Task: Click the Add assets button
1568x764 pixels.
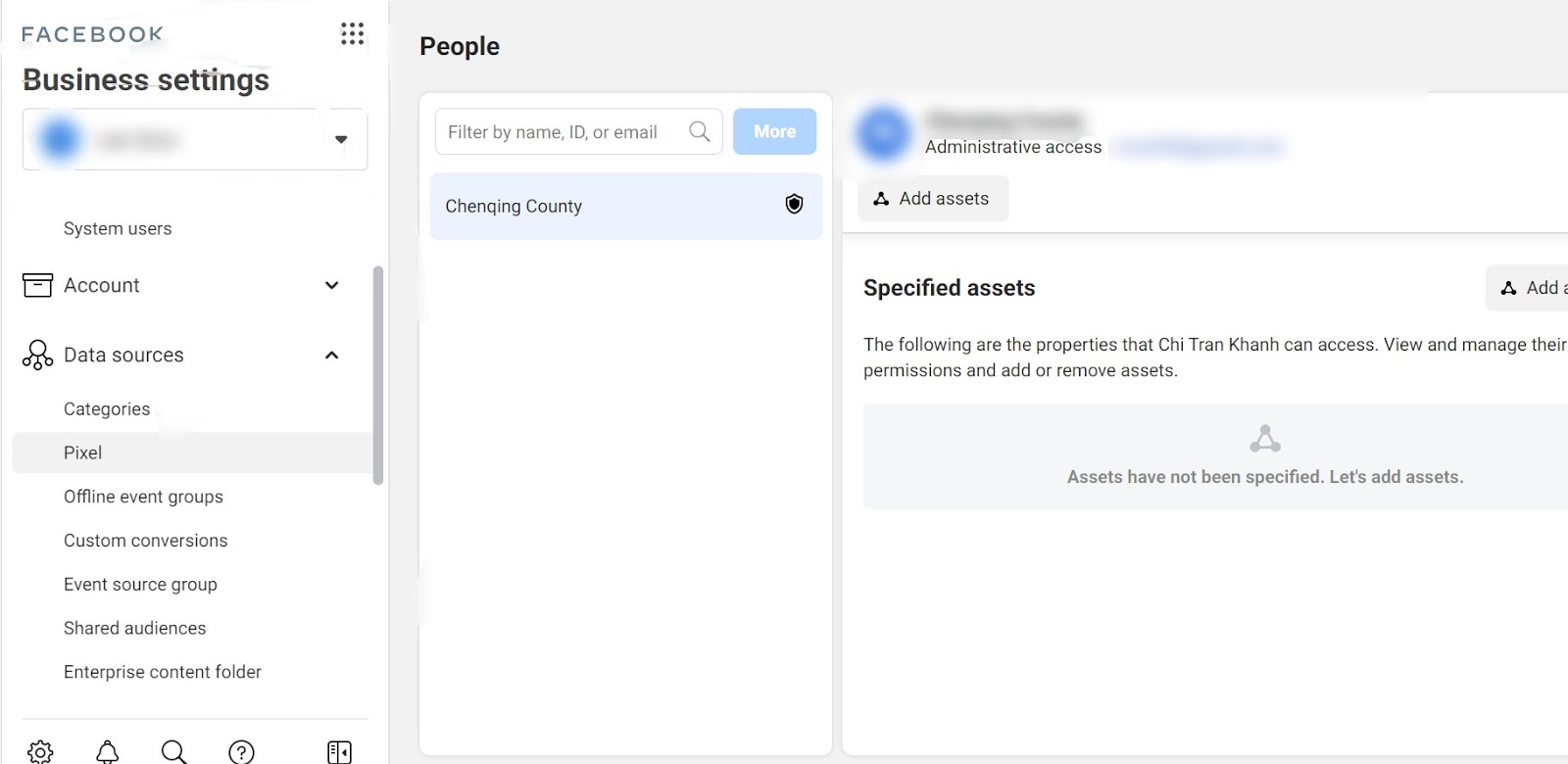Action: pos(933,199)
